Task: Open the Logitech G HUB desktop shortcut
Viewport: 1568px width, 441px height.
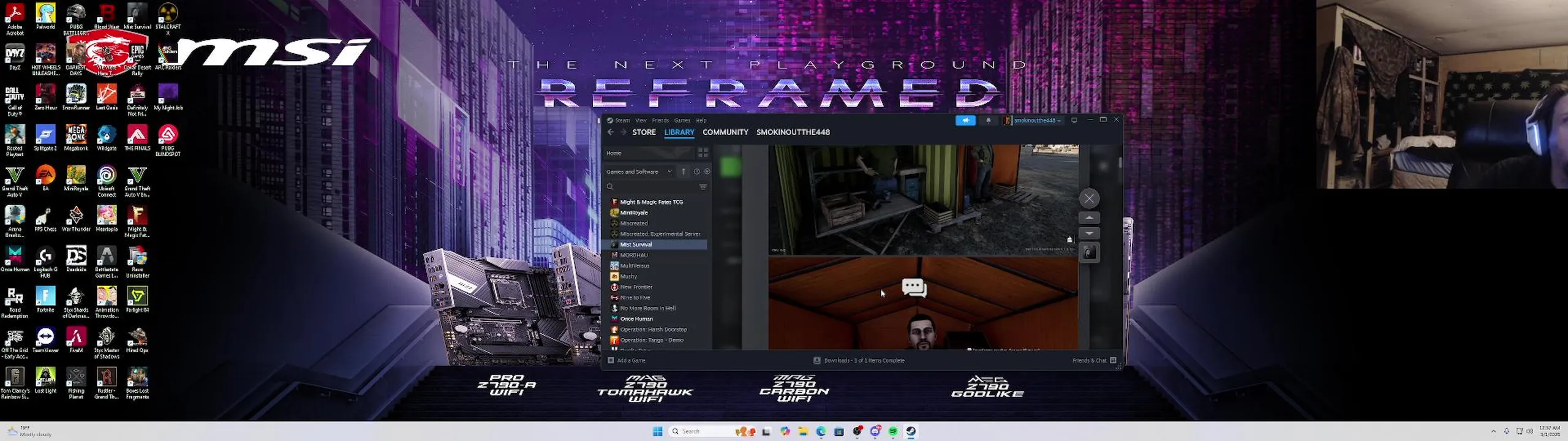Action: coord(45,262)
